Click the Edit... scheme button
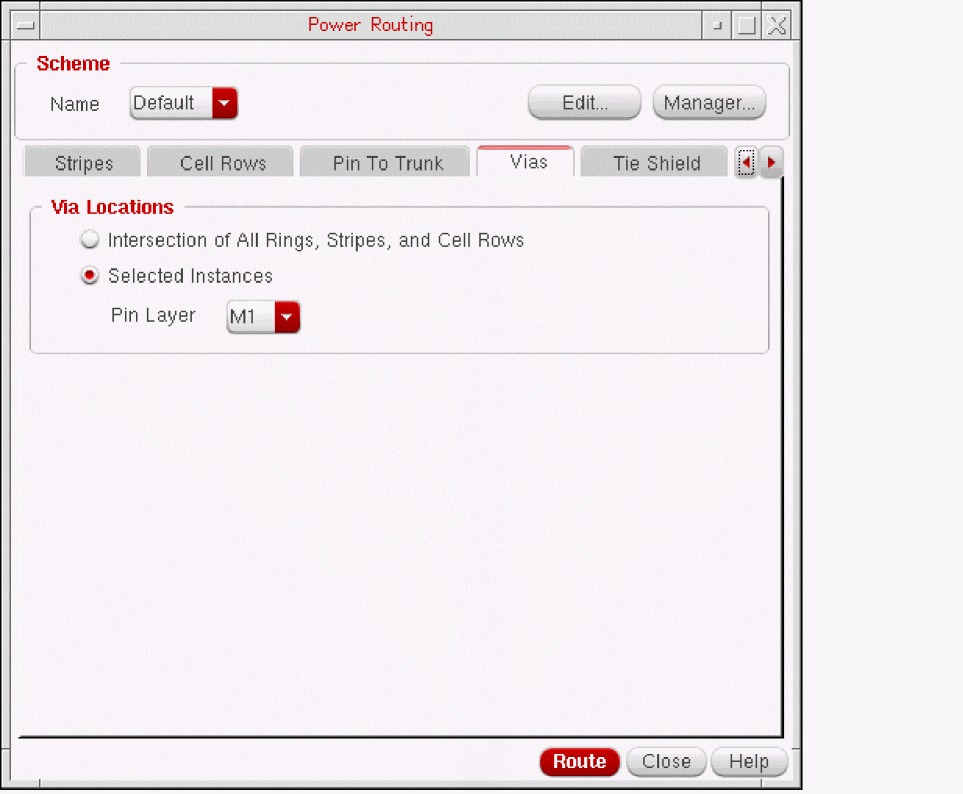Viewport: 963px width, 794px height. point(585,103)
